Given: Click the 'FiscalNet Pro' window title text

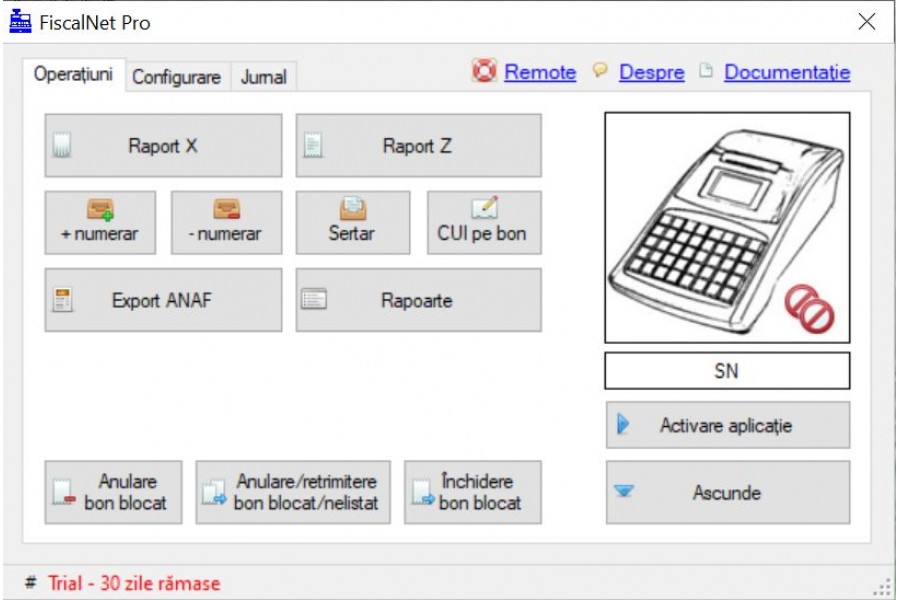Looking at the screenshot, I should (x=95, y=23).
